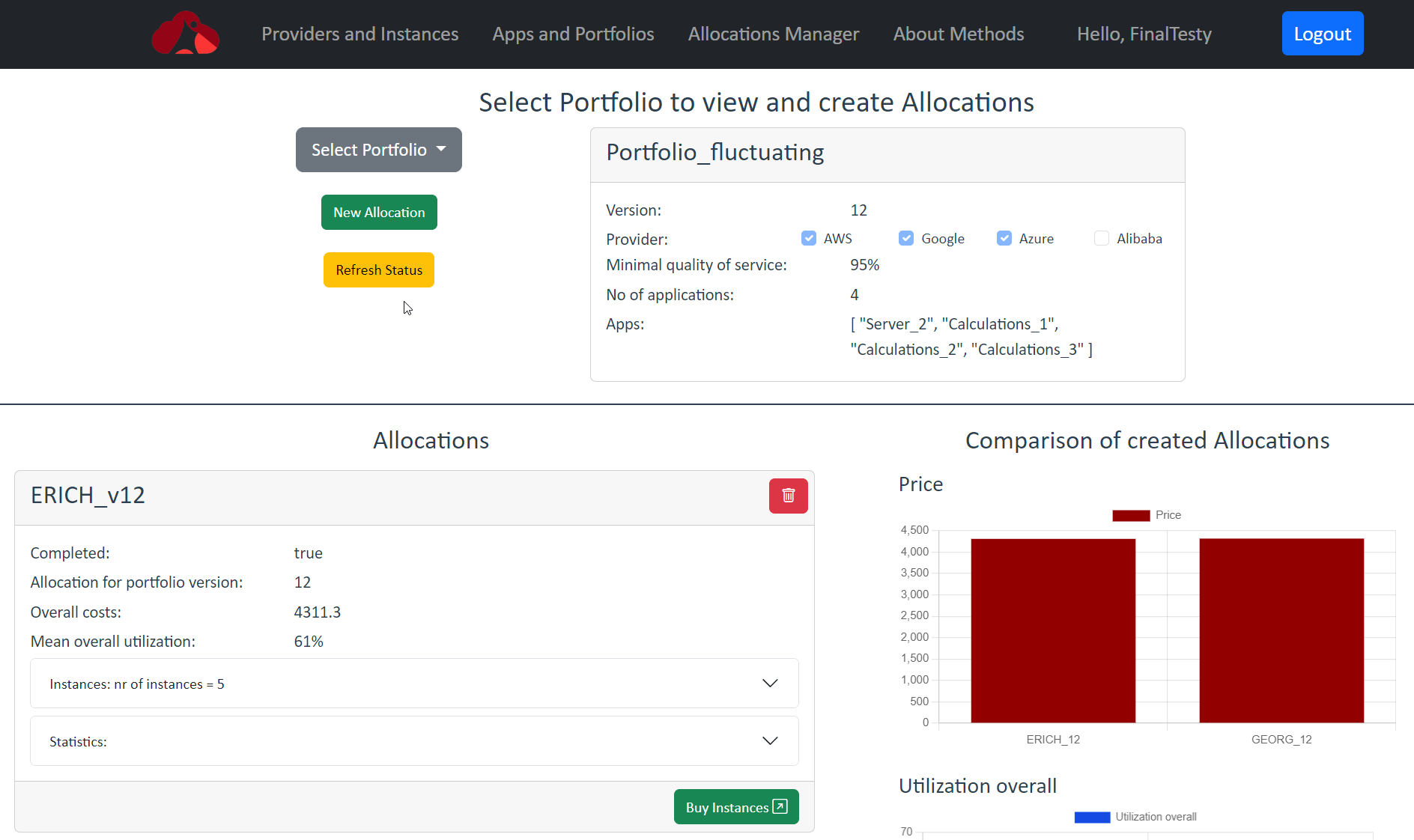Uncheck the Google provider checkbox
Viewport: 1414px width, 840px height.
pyautogui.click(x=906, y=238)
